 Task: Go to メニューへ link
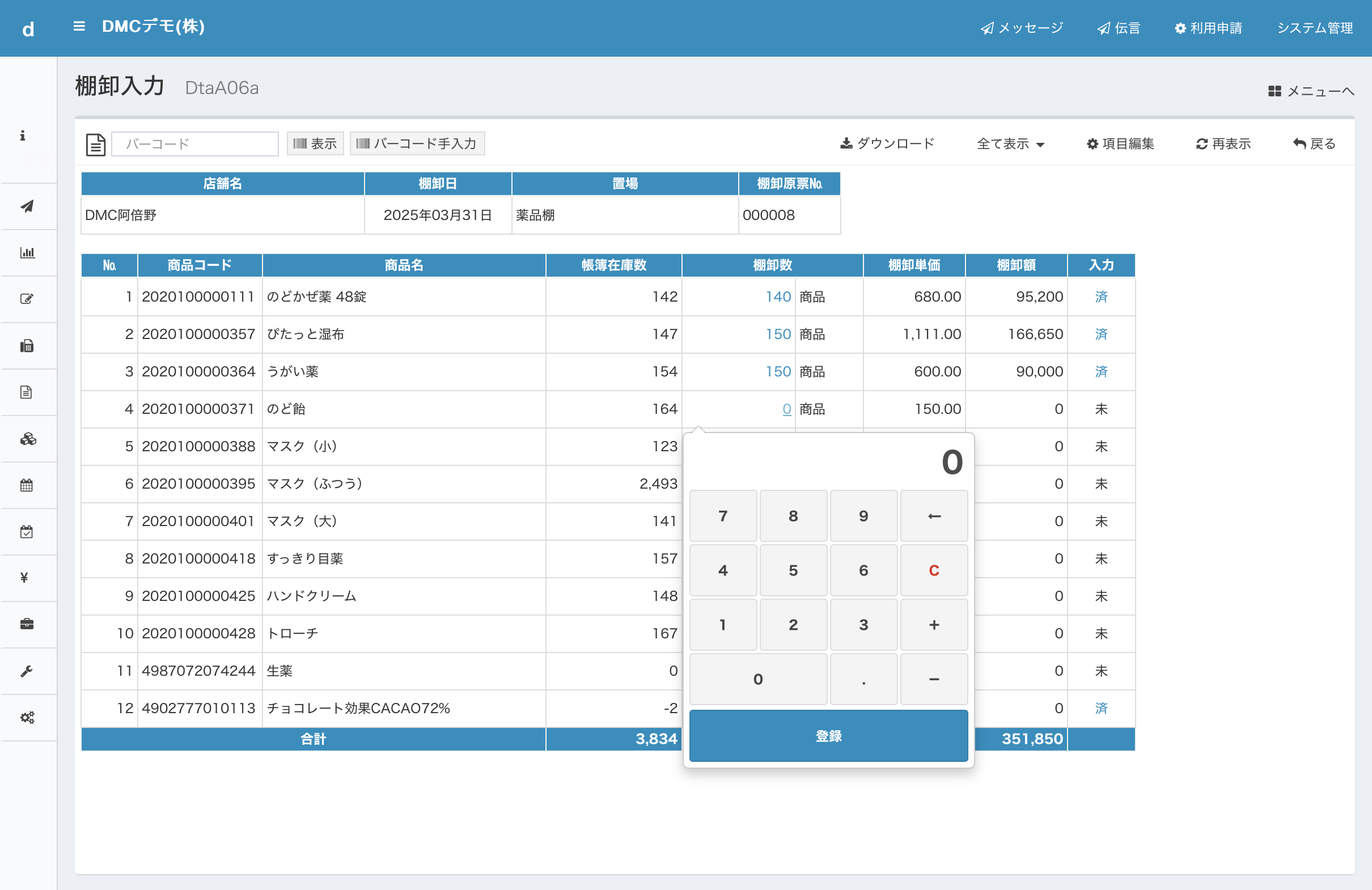click(x=1311, y=91)
